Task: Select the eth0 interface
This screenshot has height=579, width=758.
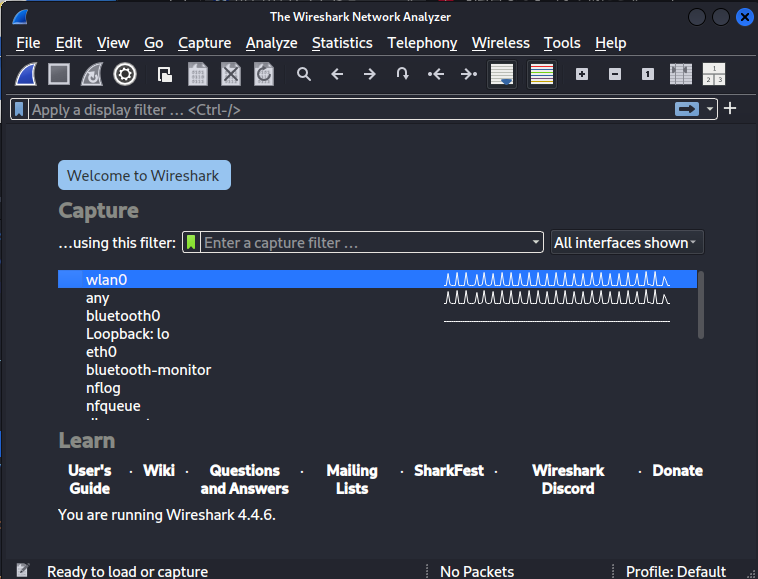Action: pos(377,351)
